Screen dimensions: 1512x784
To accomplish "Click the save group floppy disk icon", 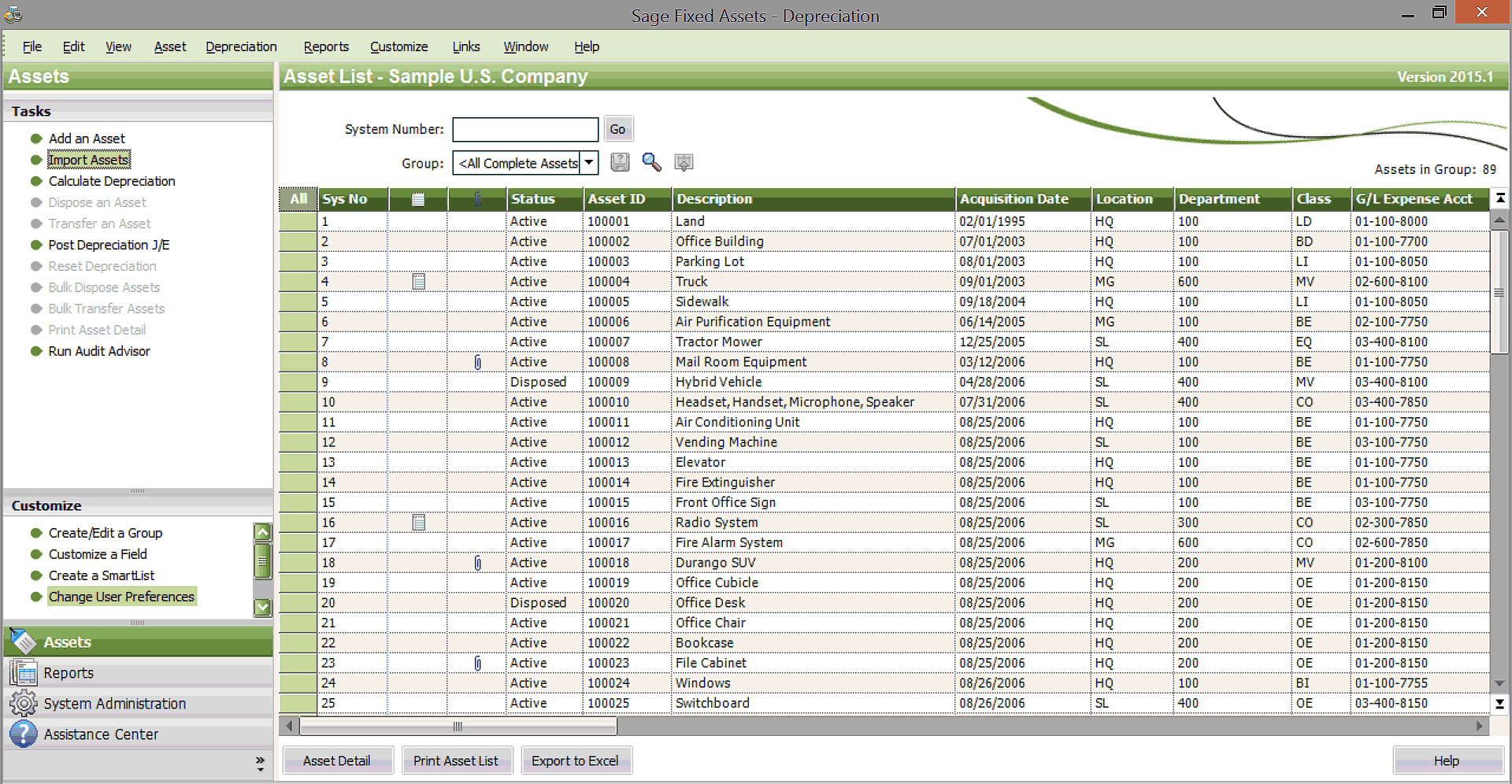I will coord(621,162).
